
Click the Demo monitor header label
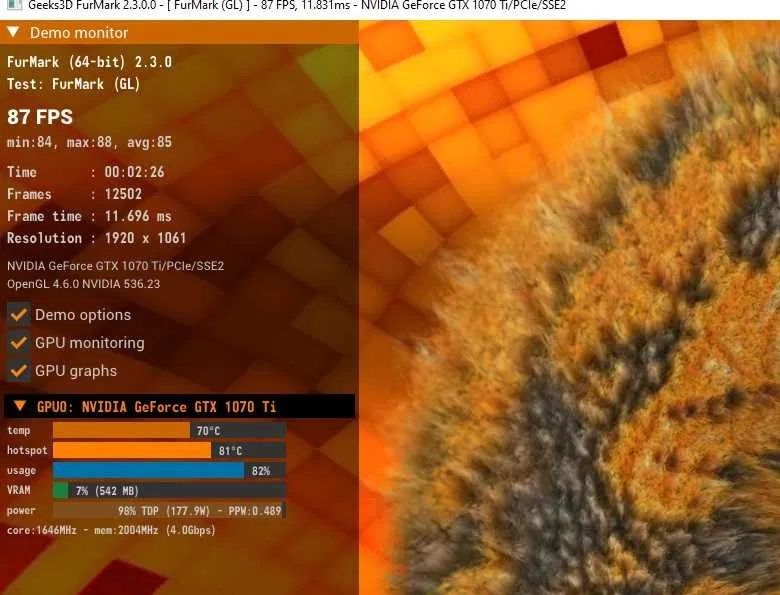(78, 32)
